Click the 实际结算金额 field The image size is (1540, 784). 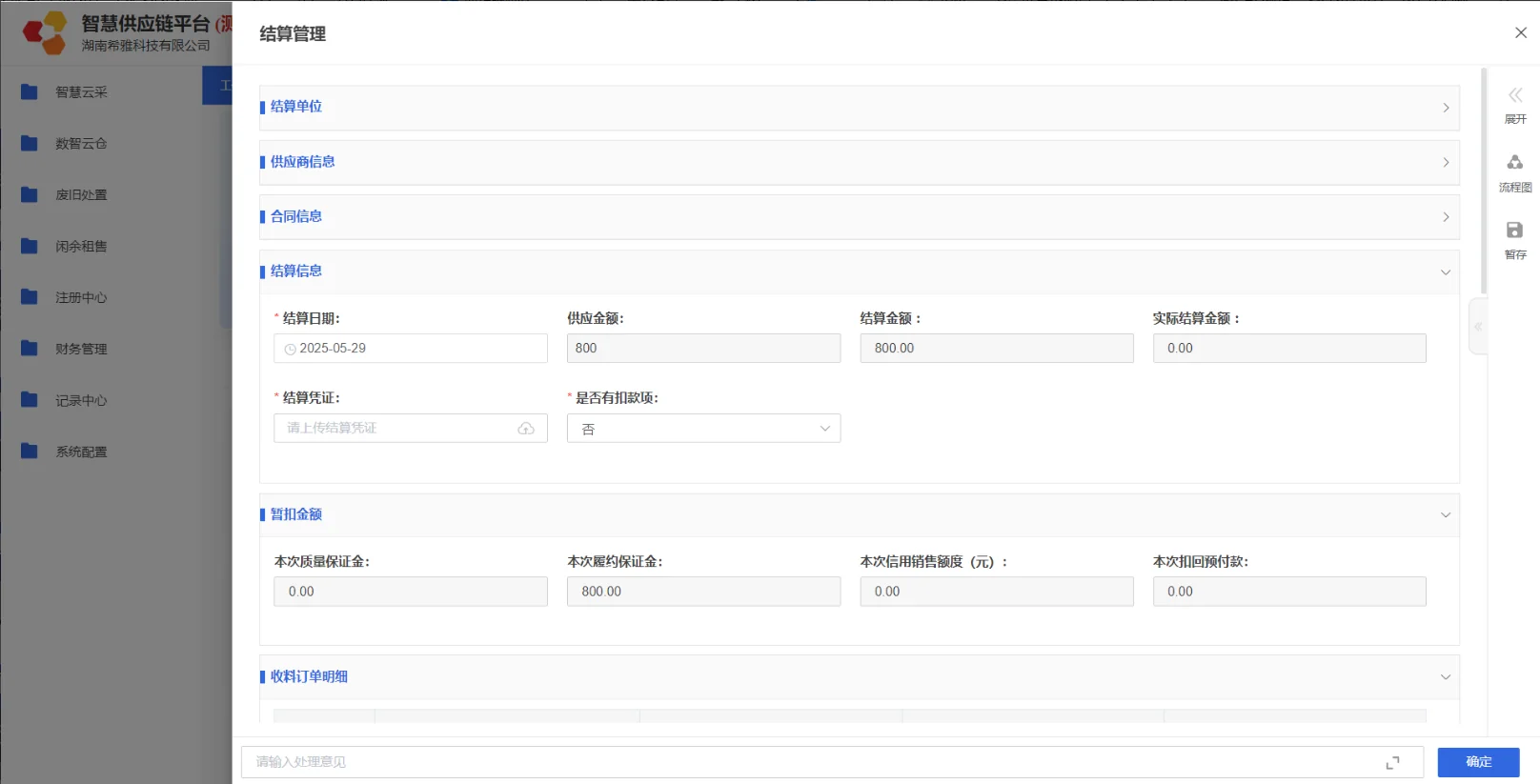[x=1289, y=349]
